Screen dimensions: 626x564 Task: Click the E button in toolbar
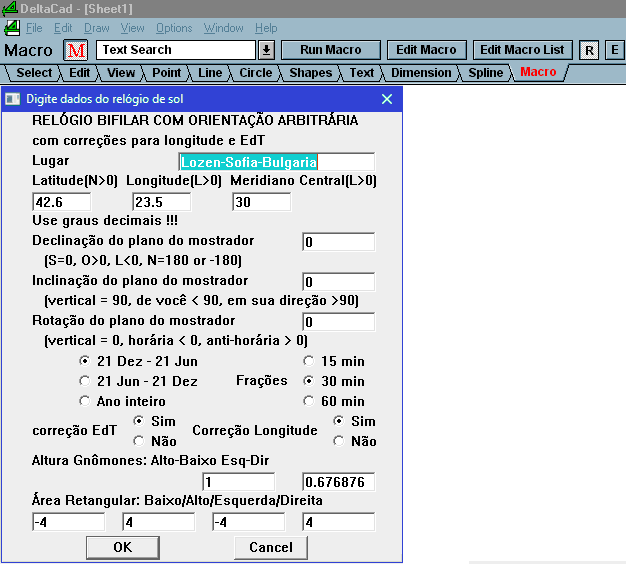click(614, 50)
